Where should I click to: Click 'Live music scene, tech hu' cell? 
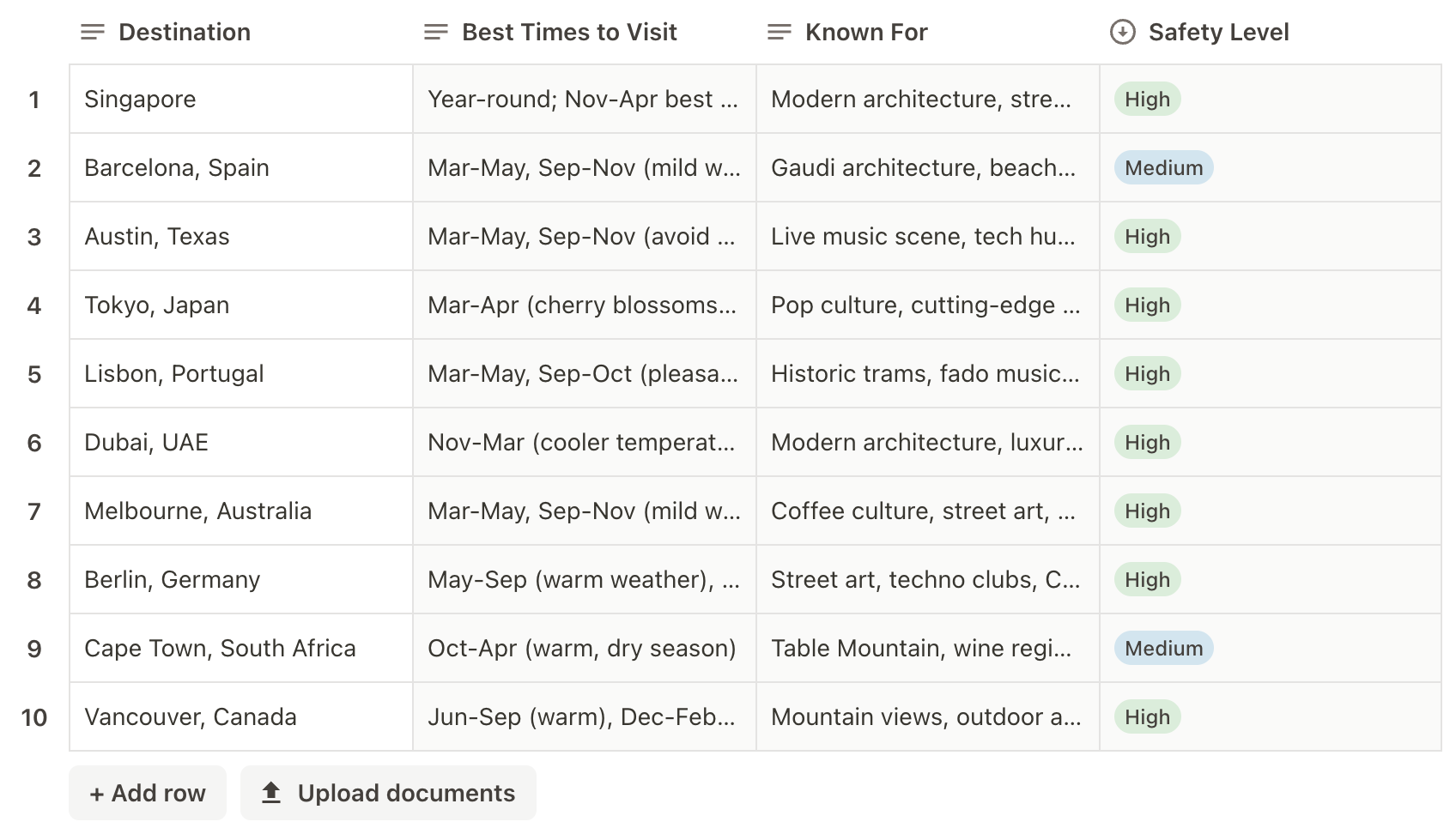point(928,237)
